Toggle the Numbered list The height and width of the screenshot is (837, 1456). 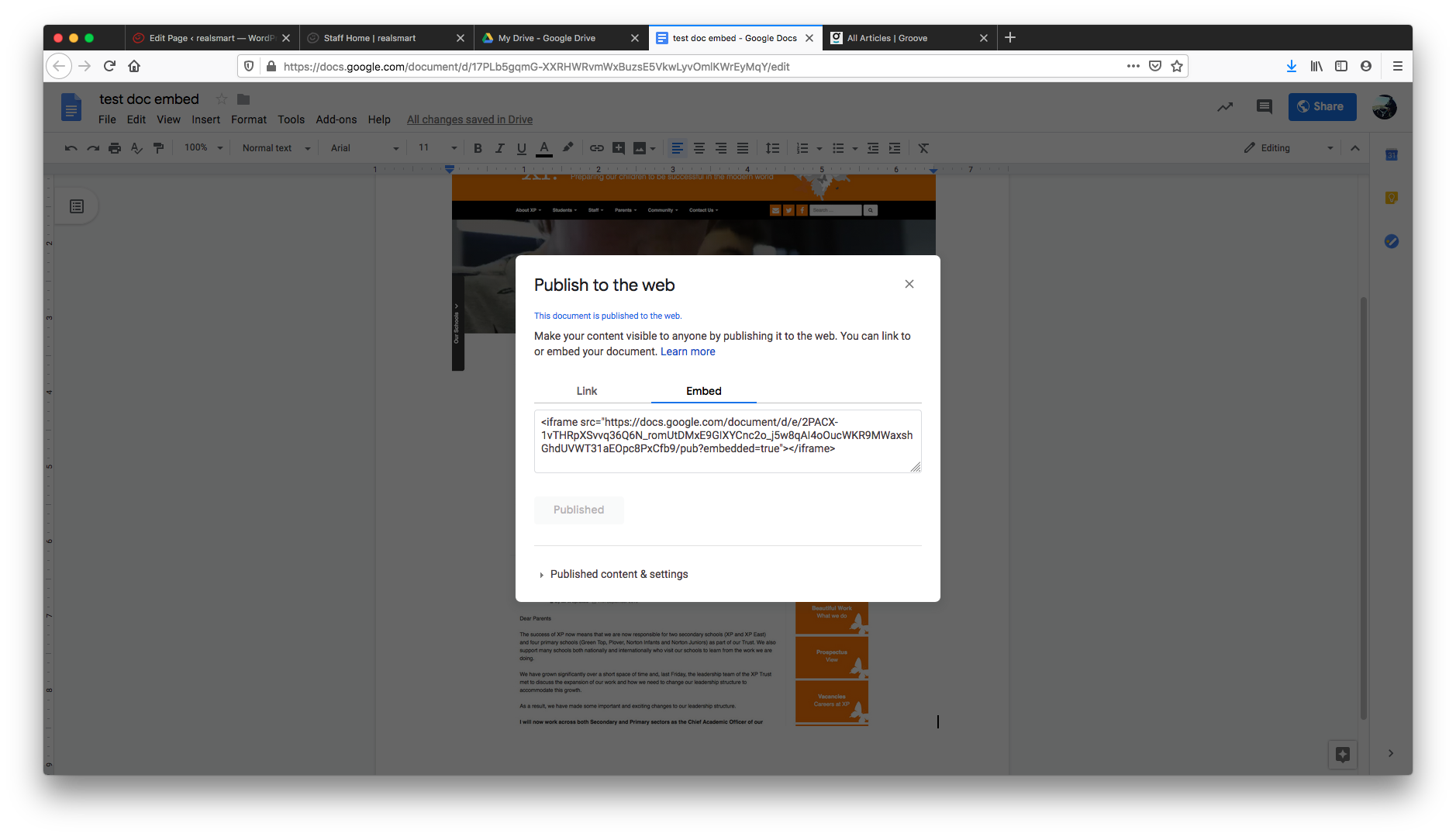[802, 148]
